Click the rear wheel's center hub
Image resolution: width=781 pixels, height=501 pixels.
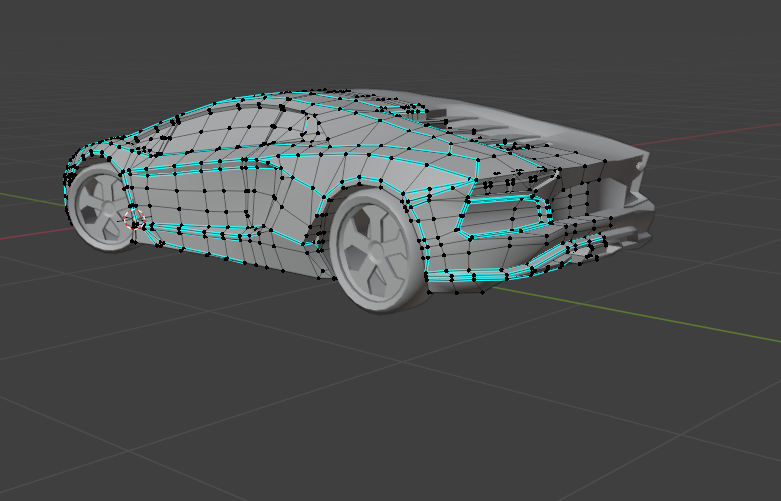[376, 250]
